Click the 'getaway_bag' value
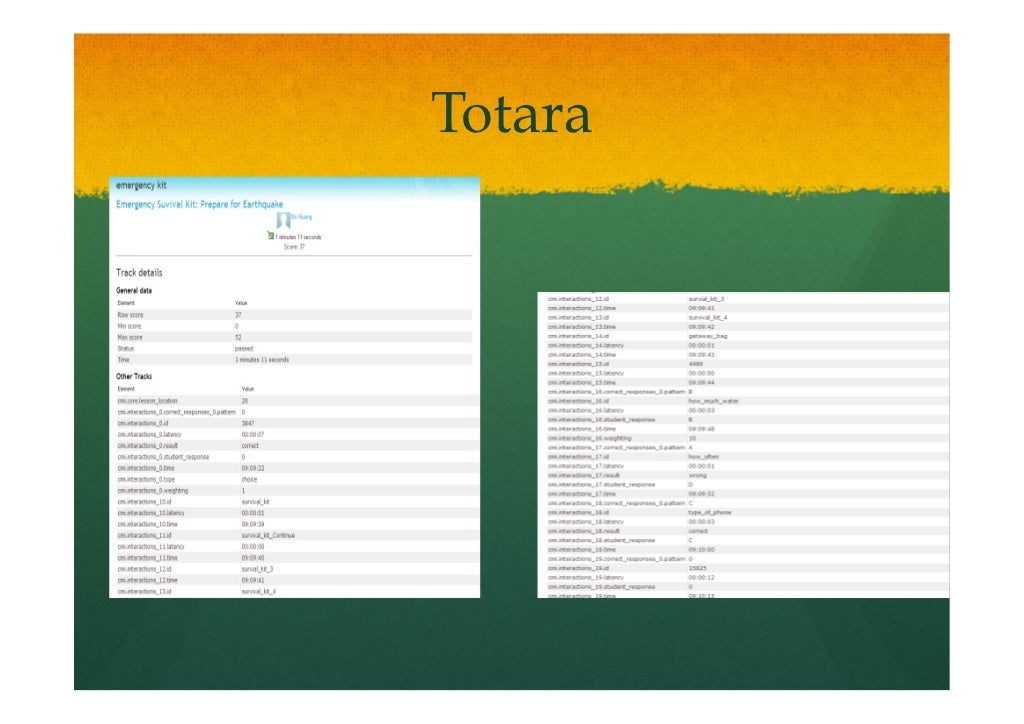The height and width of the screenshot is (724, 1024). coord(708,336)
